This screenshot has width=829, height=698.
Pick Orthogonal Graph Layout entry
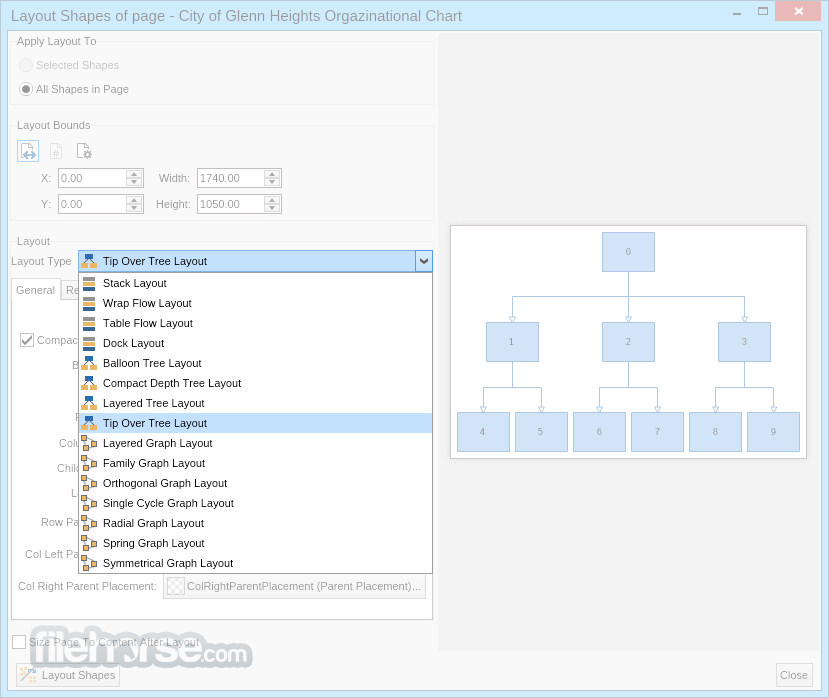click(255, 483)
